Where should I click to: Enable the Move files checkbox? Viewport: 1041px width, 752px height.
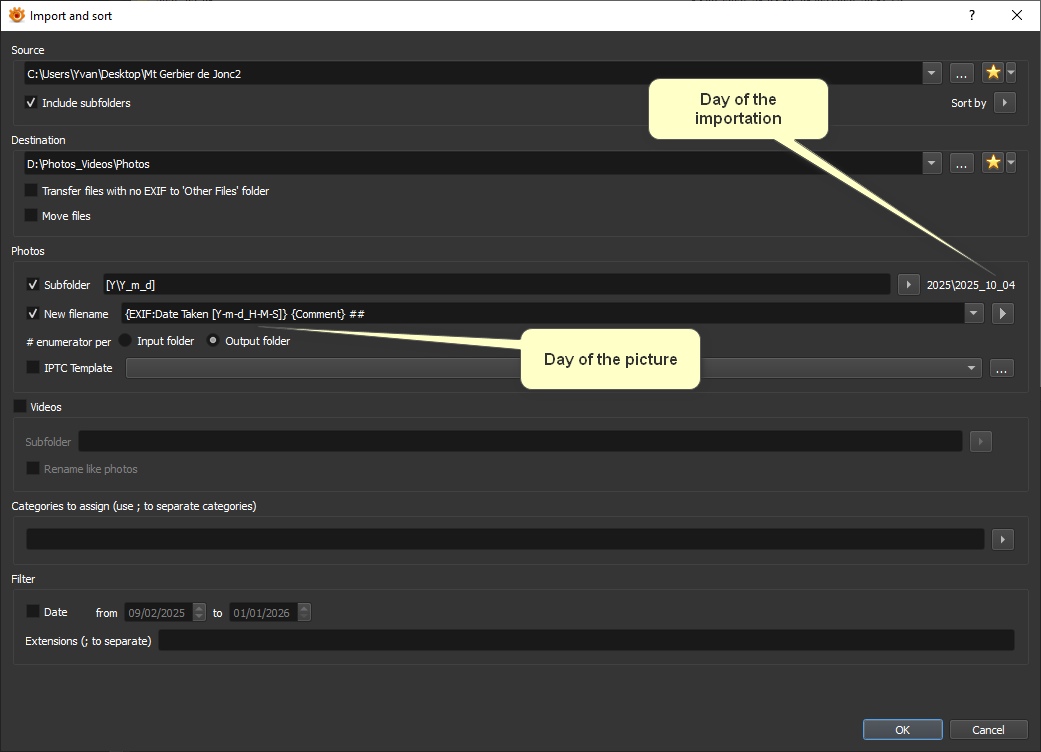coord(31,215)
